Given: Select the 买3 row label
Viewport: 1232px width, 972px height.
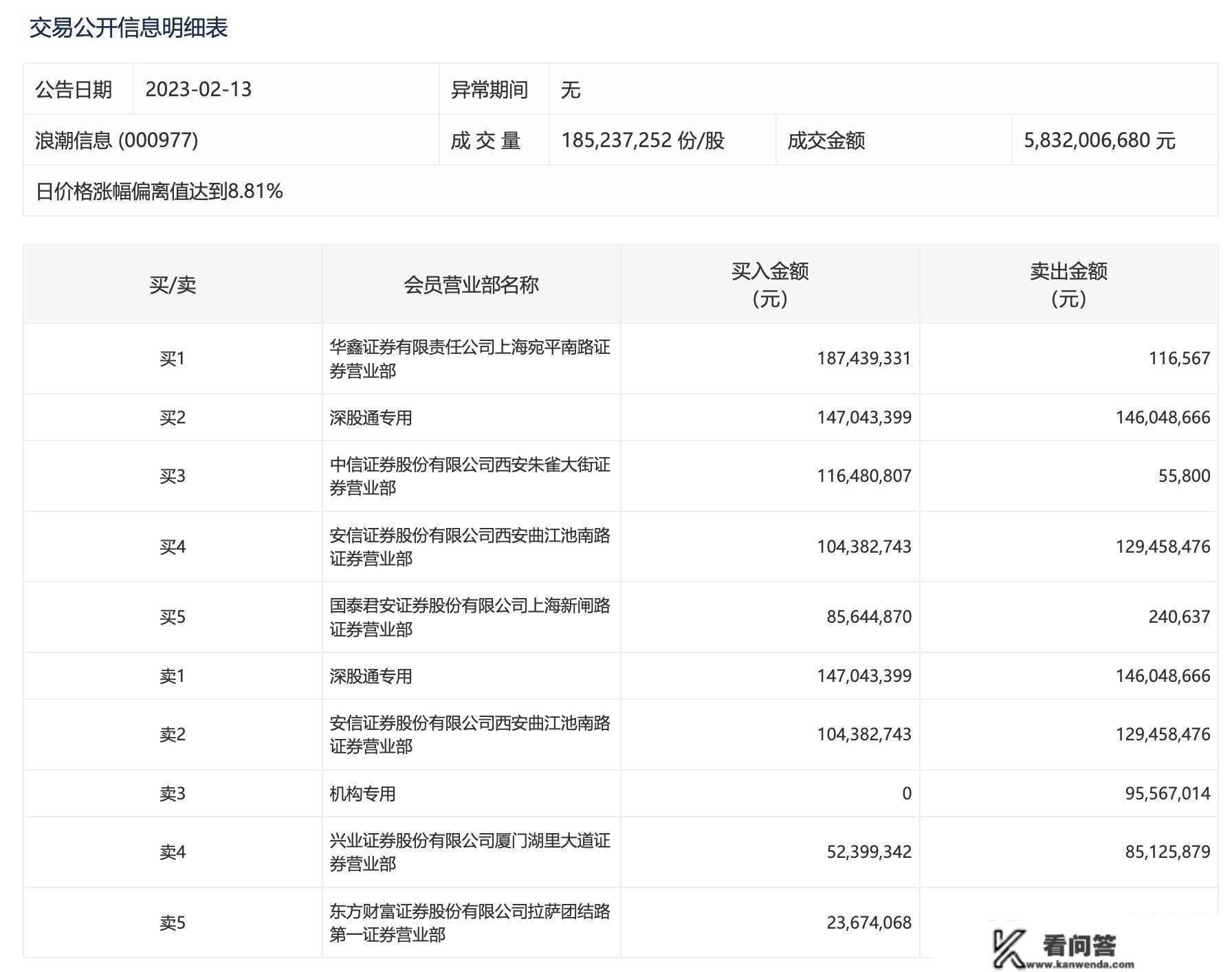Looking at the screenshot, I should pyautogui.click(x=173, y=476).
